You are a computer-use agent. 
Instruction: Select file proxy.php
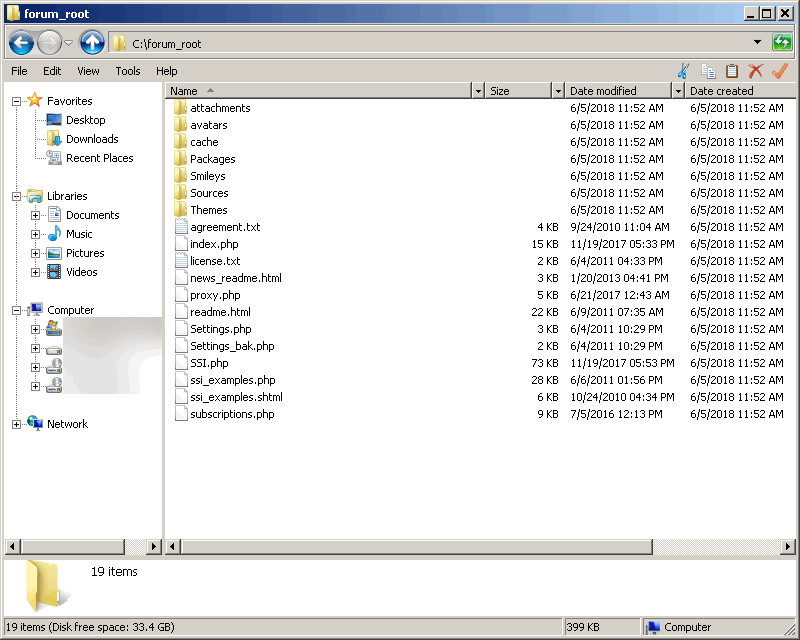pos(215,295)
